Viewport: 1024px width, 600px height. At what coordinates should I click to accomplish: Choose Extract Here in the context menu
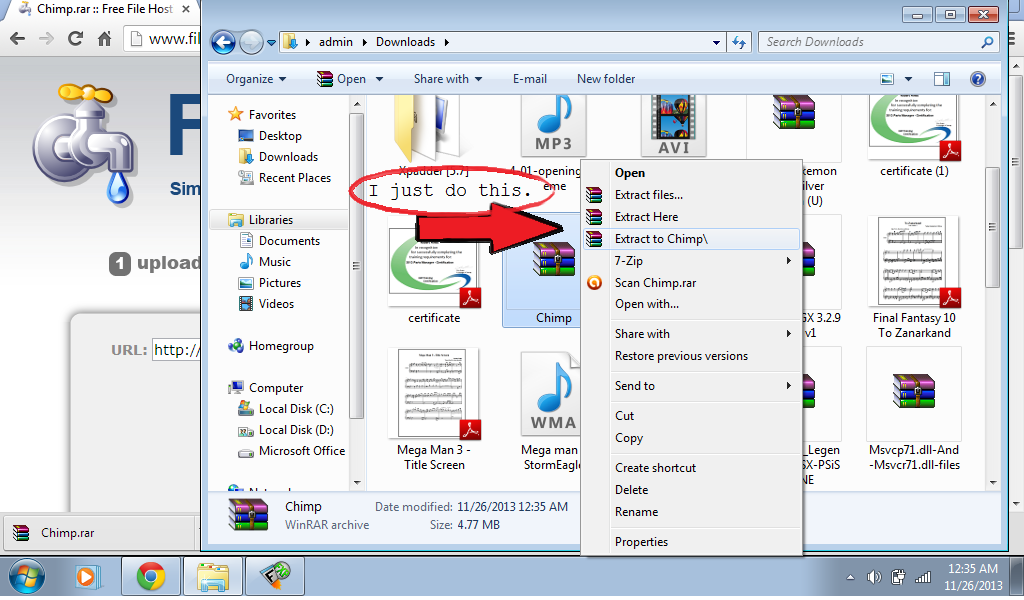pos(692,217)
